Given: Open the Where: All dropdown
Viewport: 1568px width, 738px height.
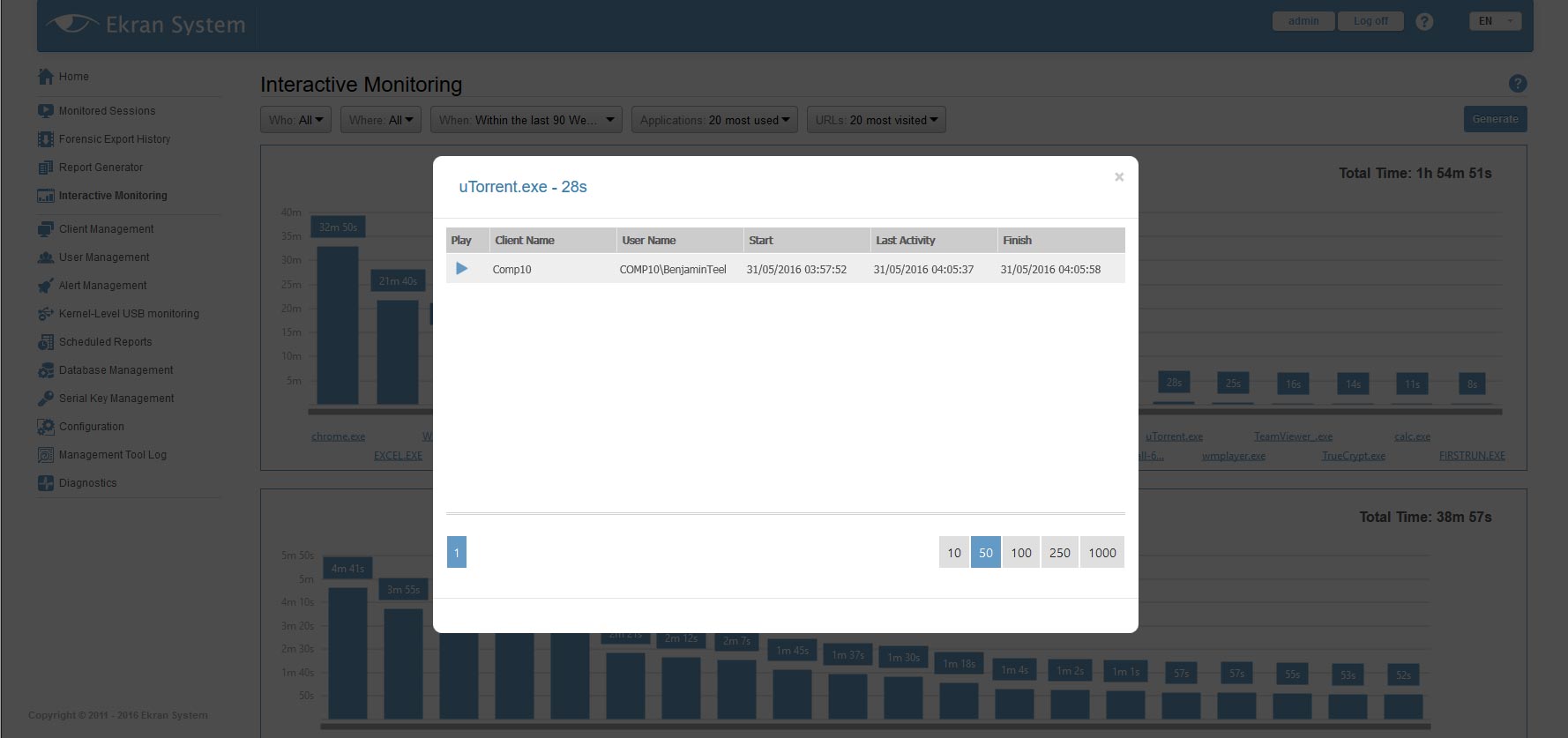Looking at the screenshot, I should pos(381,120).
